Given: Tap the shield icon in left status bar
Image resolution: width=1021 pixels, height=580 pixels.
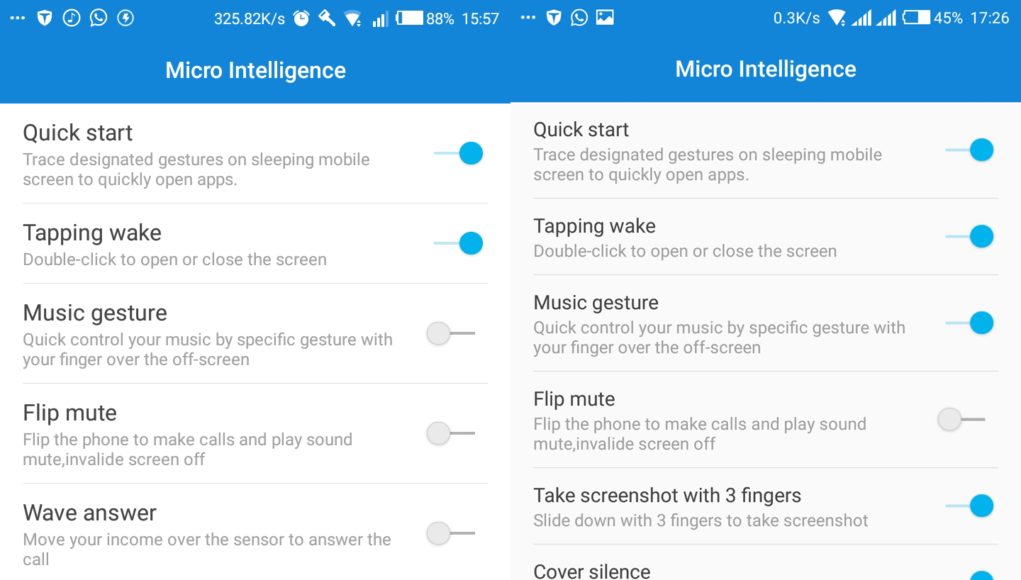Looking at the screenshot, I should click(x=44, y=18).
